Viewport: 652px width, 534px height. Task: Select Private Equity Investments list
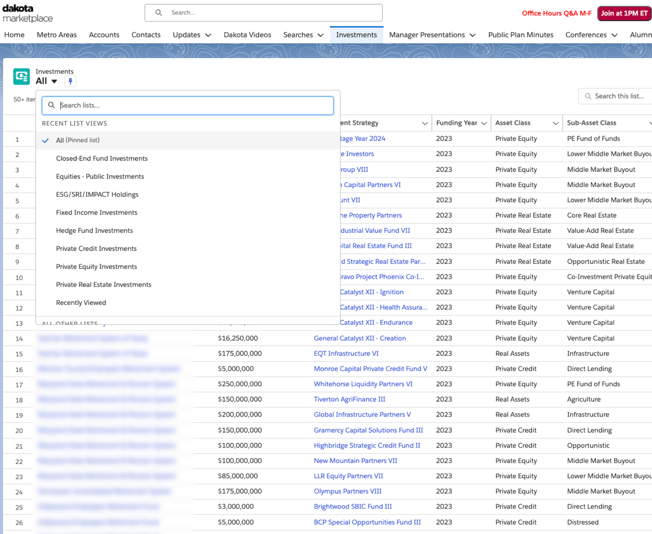[96, 267]
